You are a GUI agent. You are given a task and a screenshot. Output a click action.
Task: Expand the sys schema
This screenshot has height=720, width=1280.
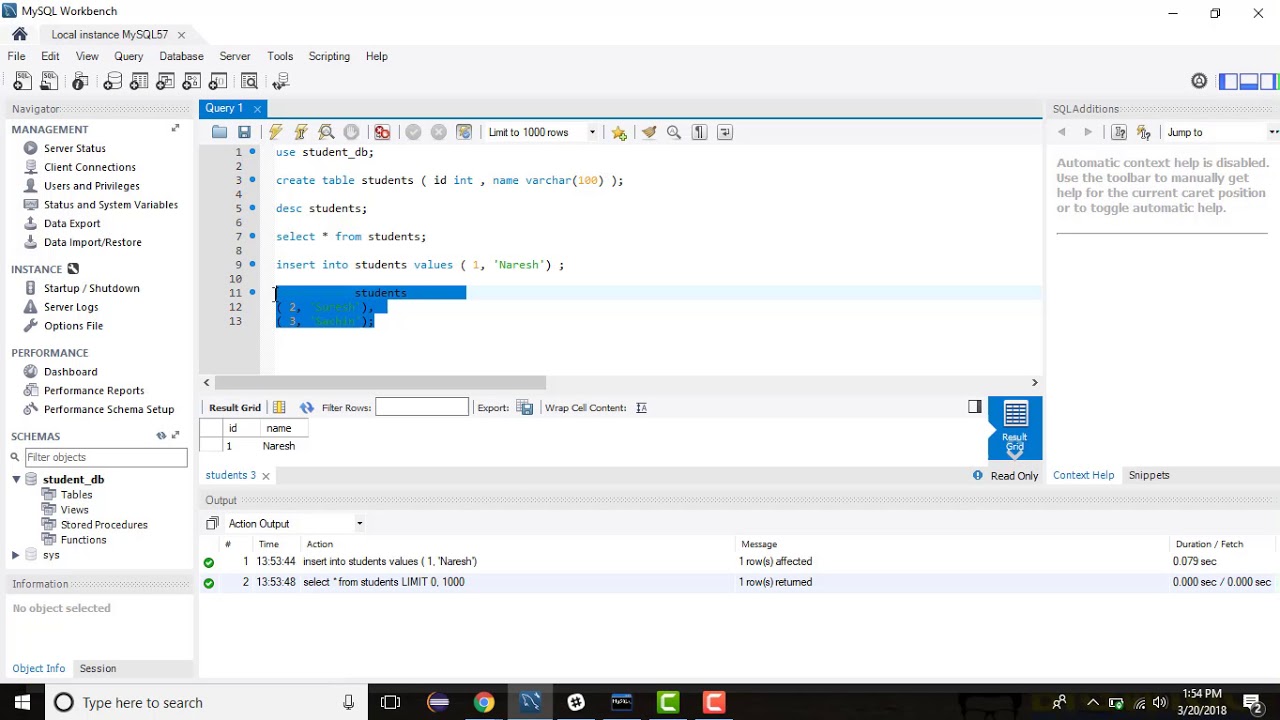coord(15,555)
